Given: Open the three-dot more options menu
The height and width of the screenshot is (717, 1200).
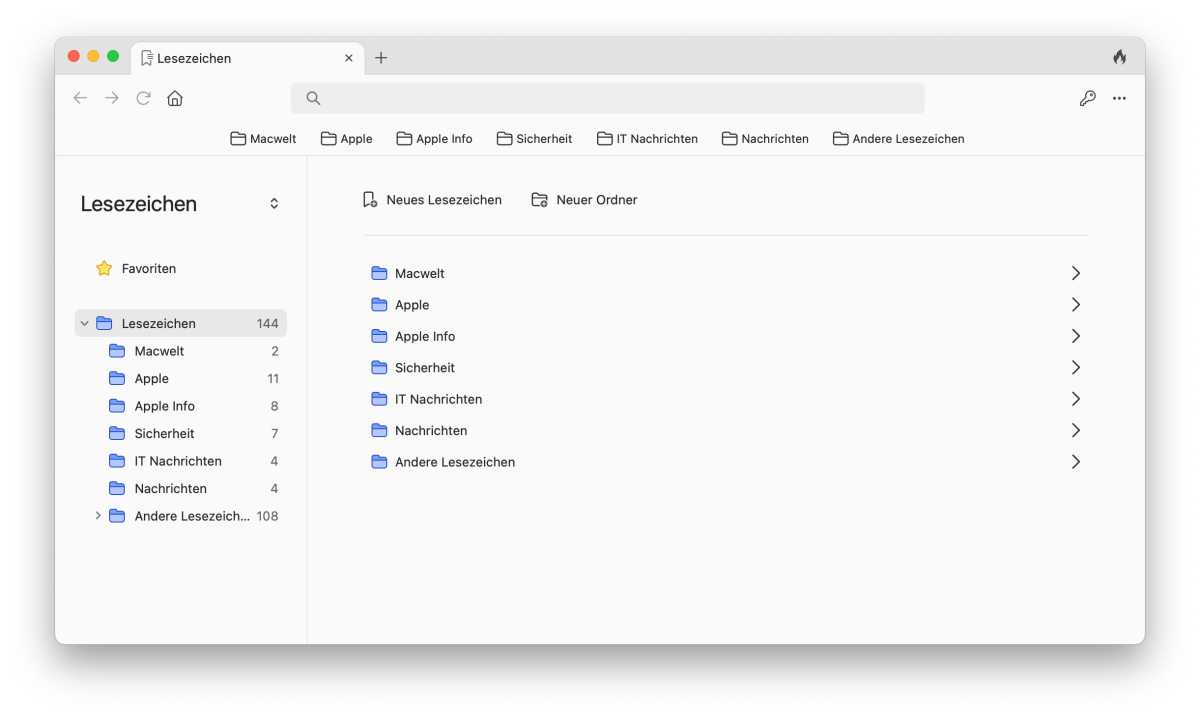Looking at the screenshot, I should point(1119,98).
